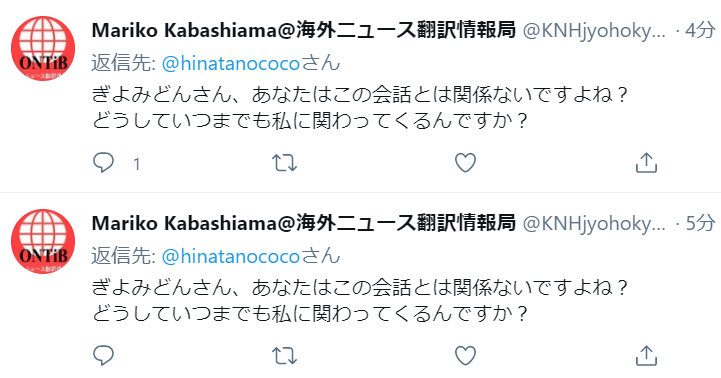Open the 4分 timestamp link

[700, 31]
